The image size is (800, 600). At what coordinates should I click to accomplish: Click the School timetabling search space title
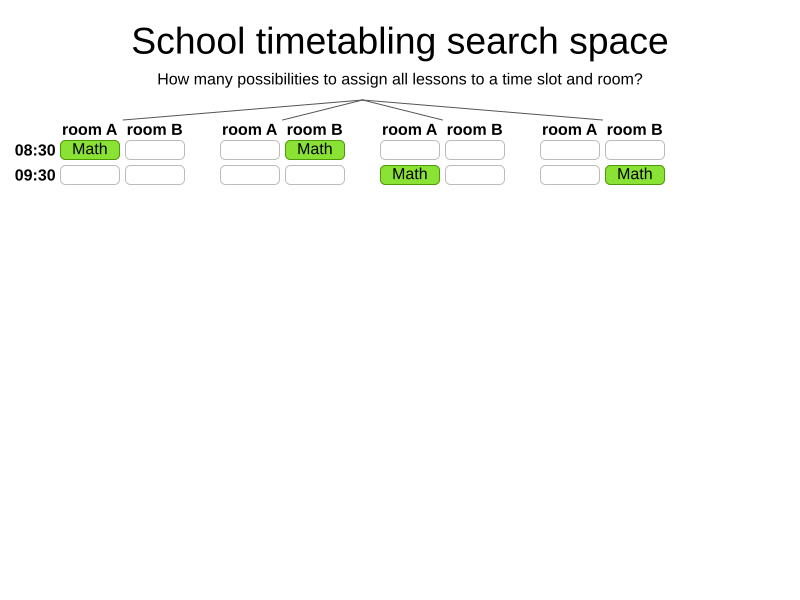point(400,41)
